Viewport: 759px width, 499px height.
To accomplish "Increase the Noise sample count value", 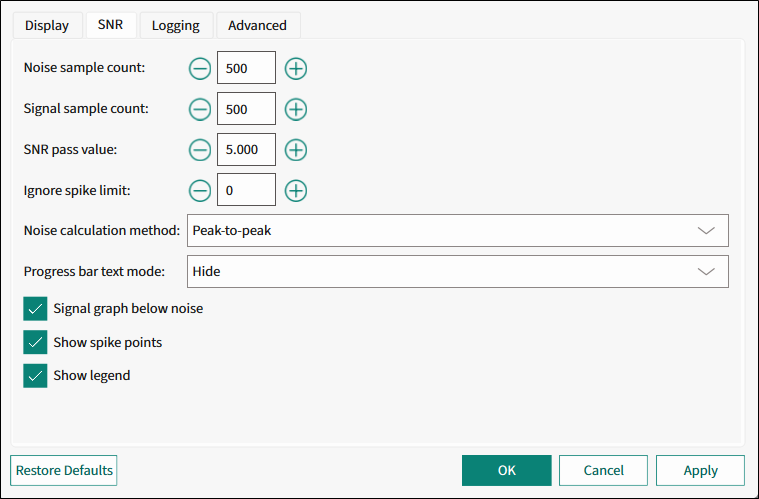I will coord(296,68).
